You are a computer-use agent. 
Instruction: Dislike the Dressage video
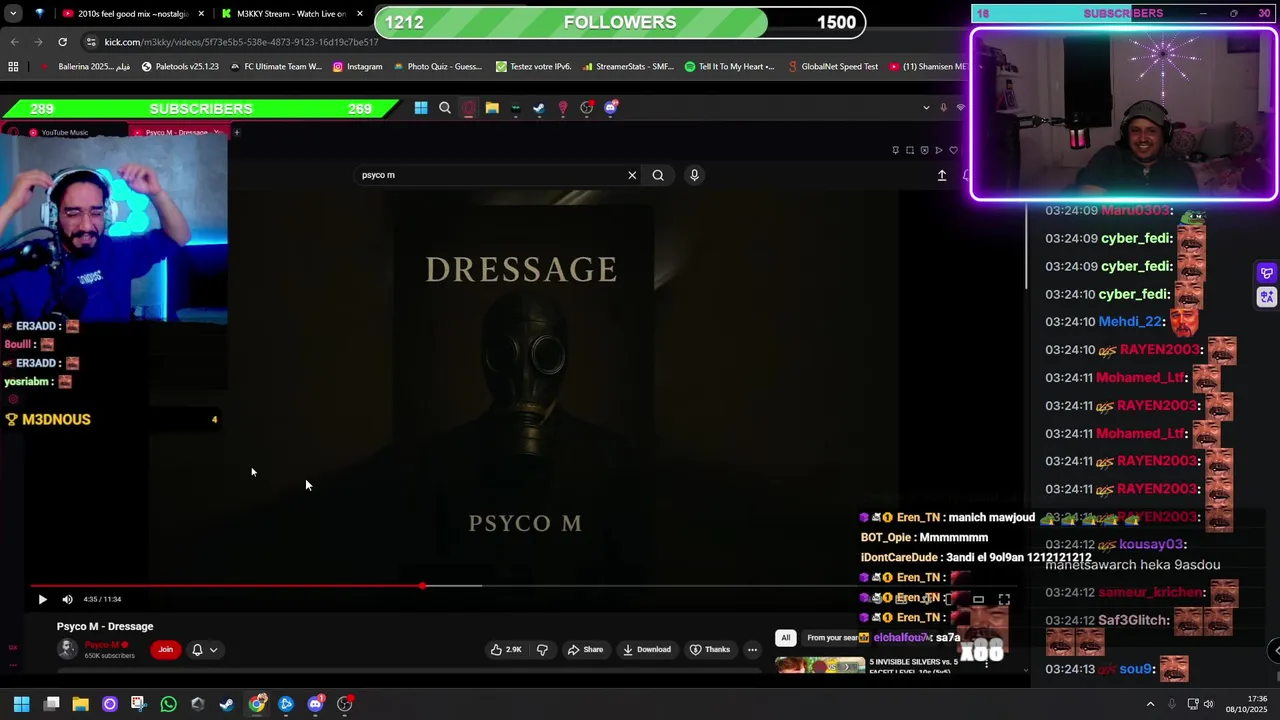tap(542, 649)
